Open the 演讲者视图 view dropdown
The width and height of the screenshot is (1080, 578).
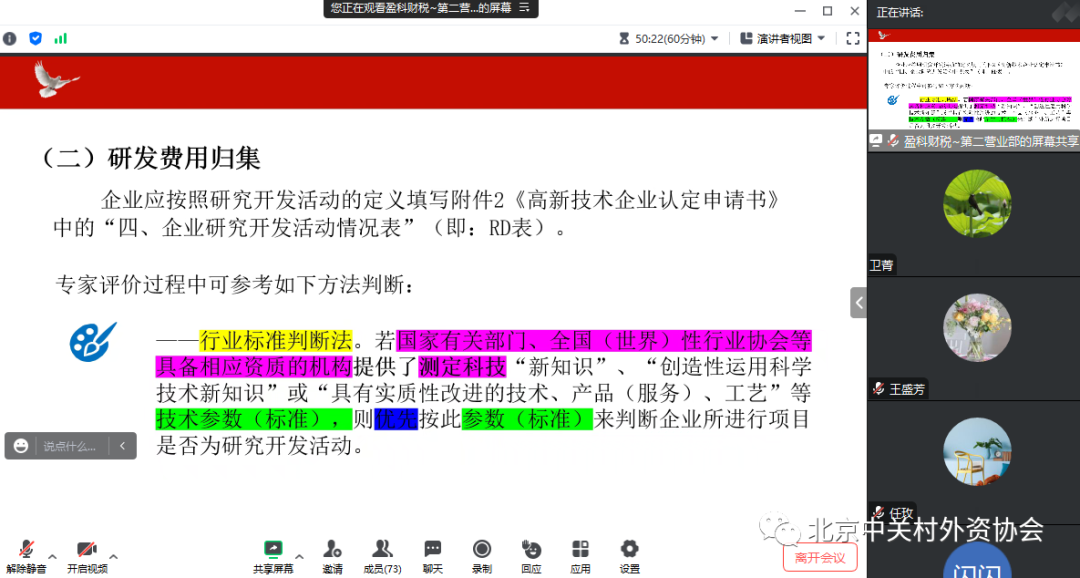coord(782,39)
